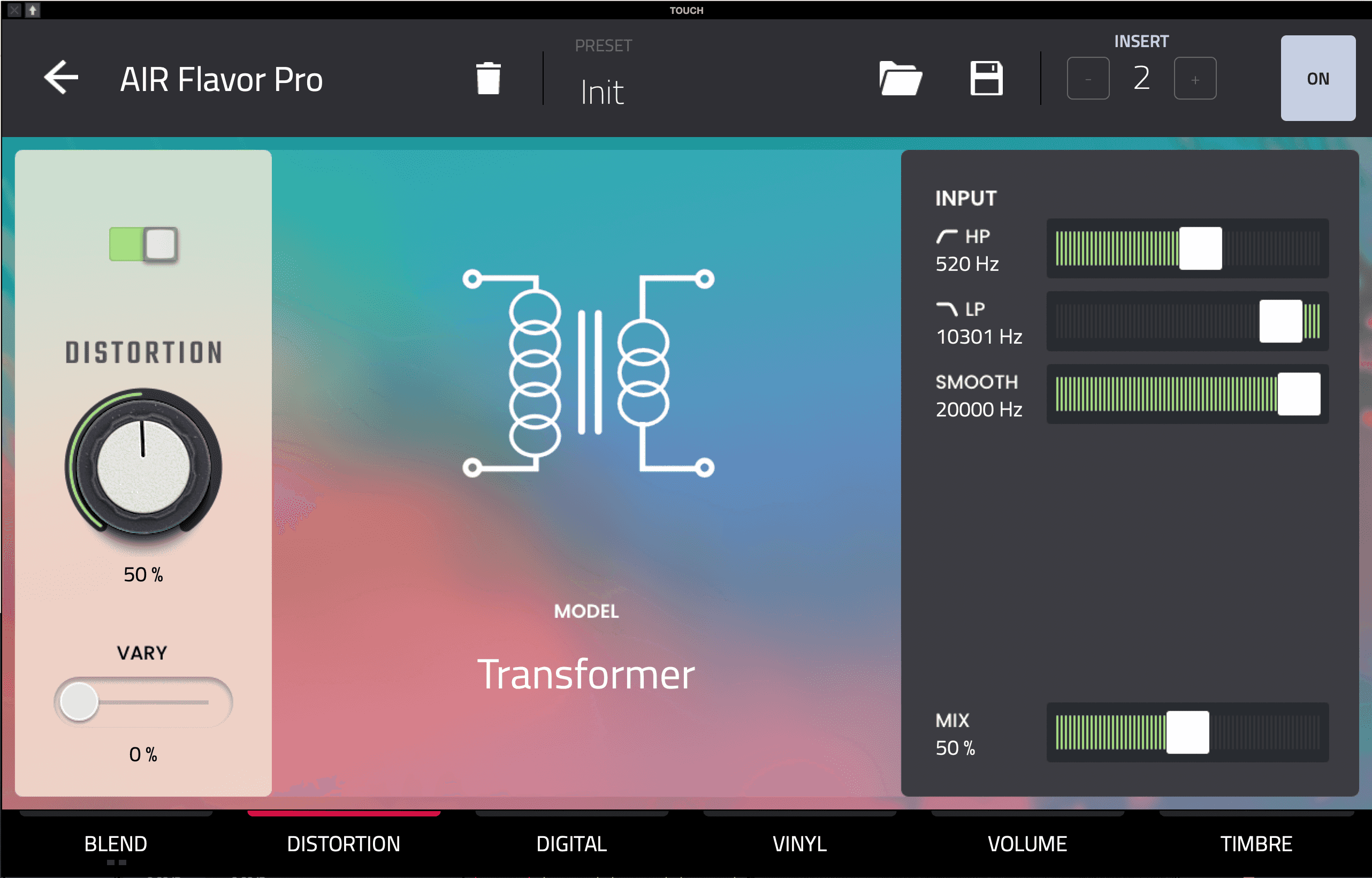Click the transformer model graphic

click(x=588, y=374)
